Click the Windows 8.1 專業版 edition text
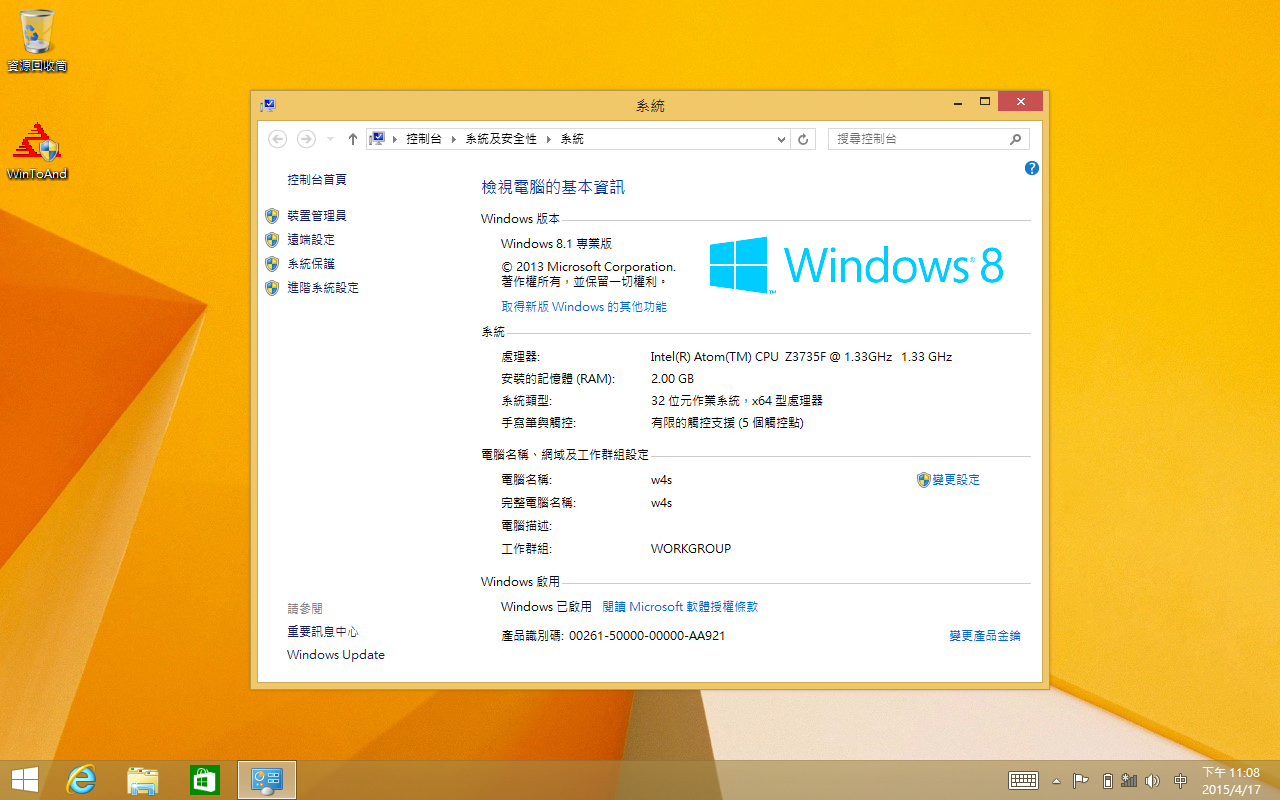The width and height of the screenshot is (1280, 800). click(556, 244)
